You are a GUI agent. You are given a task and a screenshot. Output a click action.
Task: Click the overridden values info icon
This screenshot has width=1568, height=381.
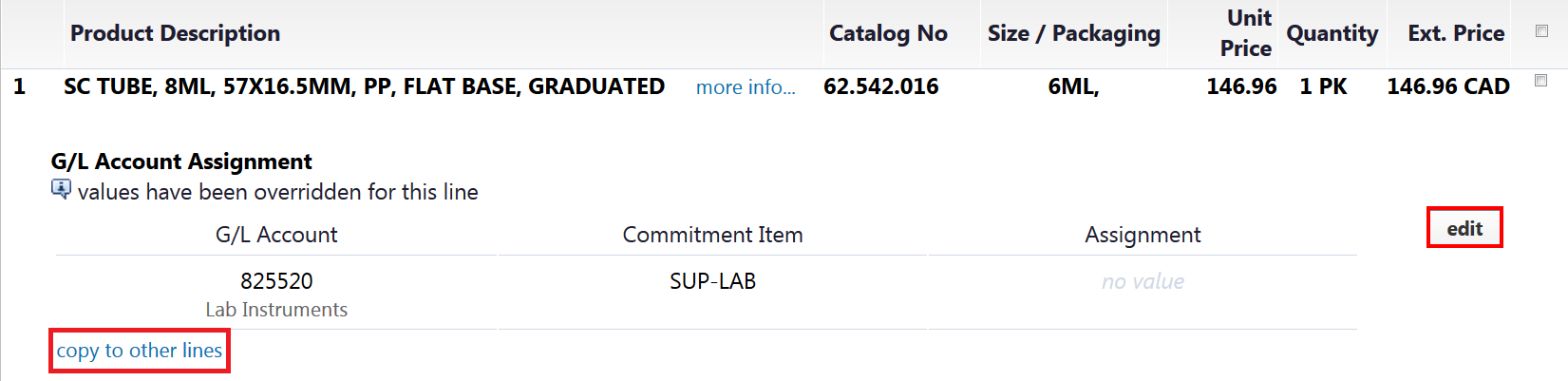61,189
